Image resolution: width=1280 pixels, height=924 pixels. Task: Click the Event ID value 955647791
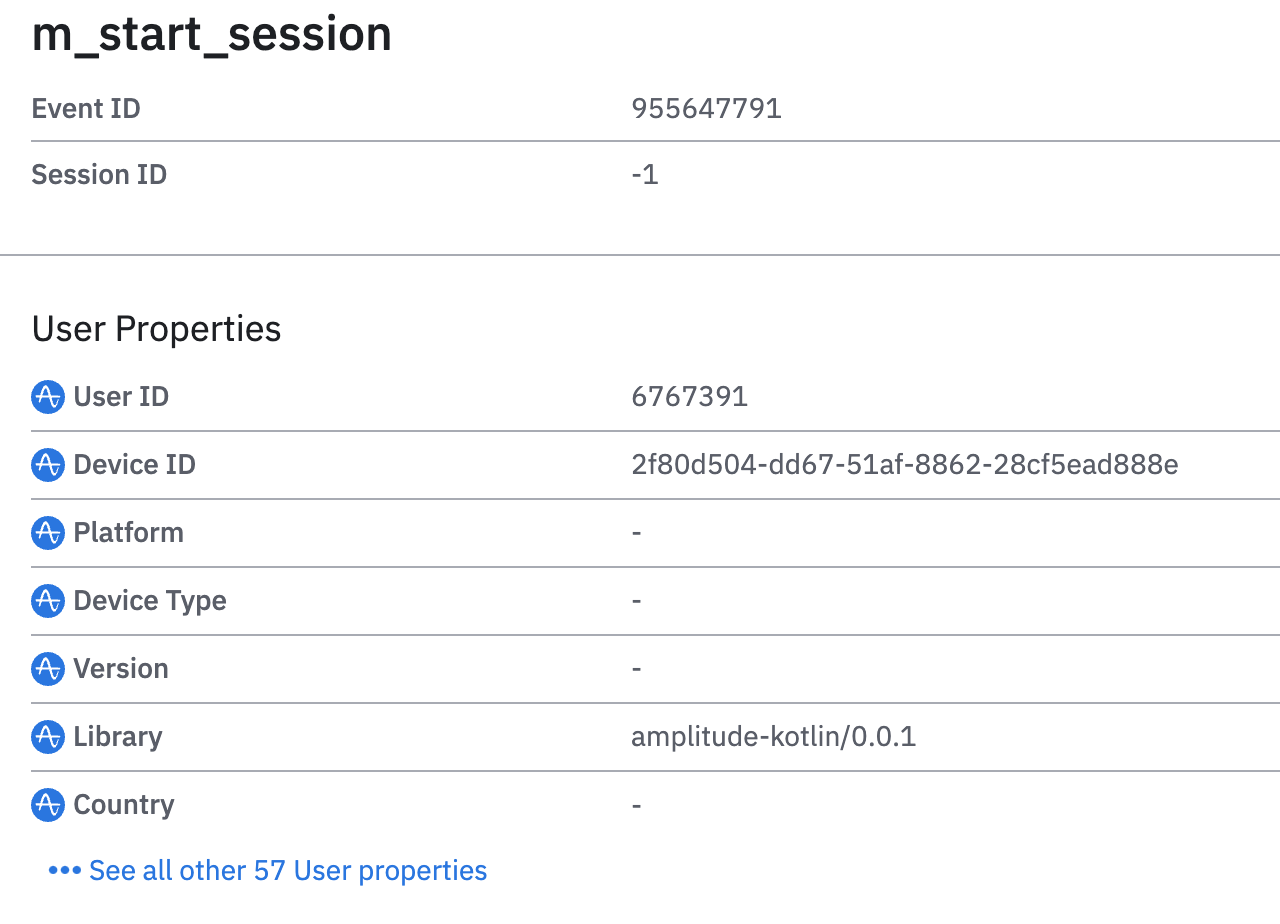click(x=706, y=108)
